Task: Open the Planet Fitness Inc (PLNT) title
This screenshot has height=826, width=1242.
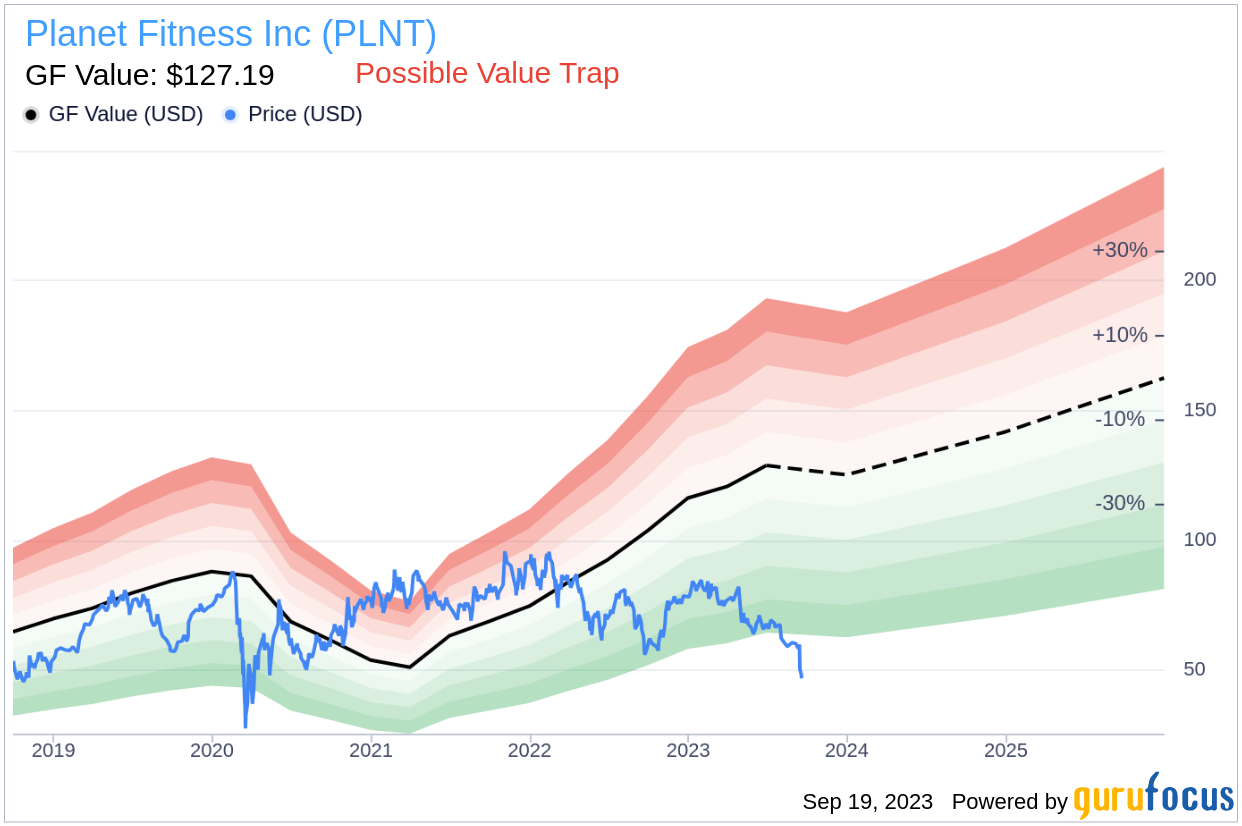Action: [x=231, y=34]
